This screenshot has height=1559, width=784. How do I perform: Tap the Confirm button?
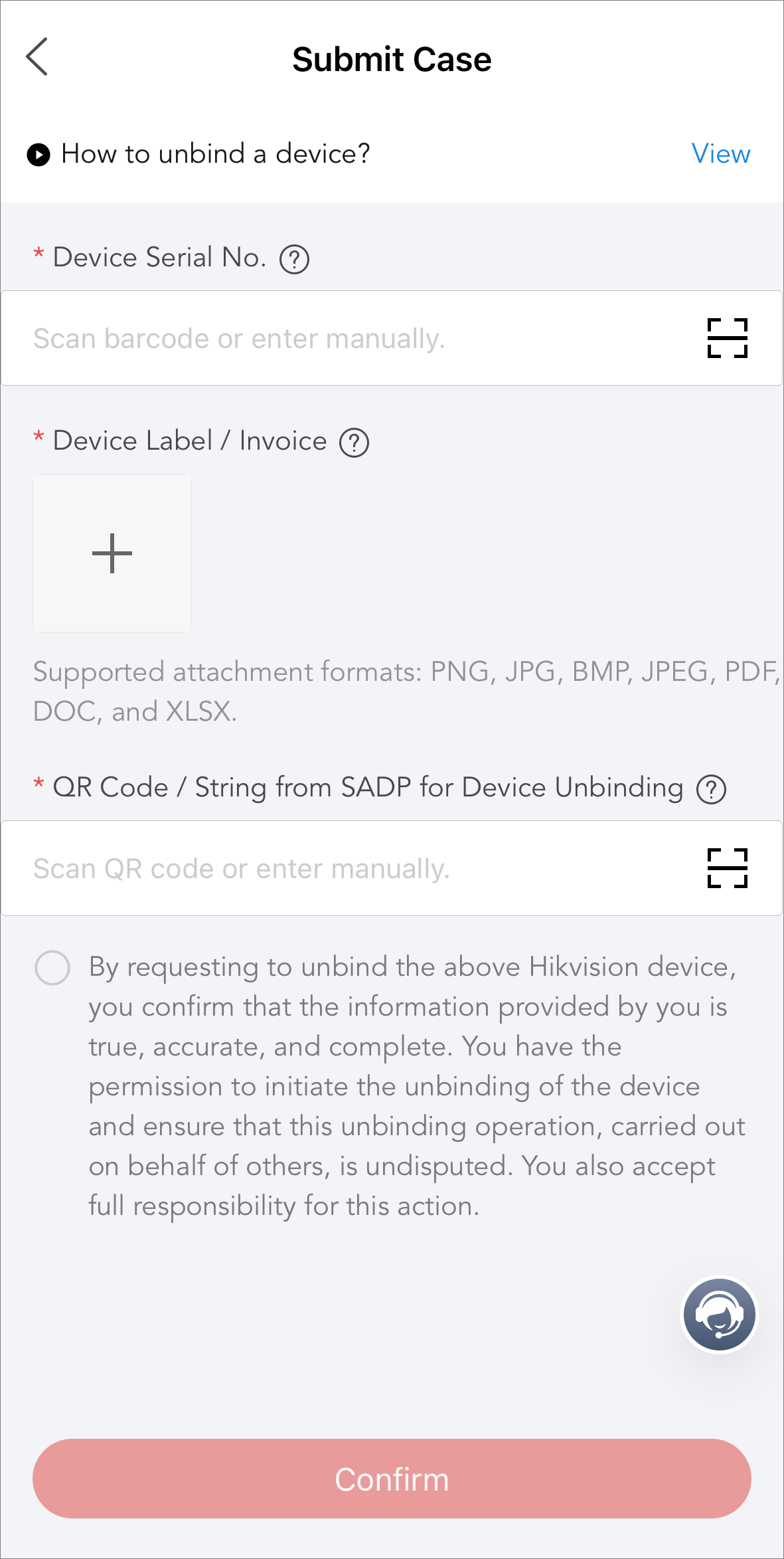point(392,1479)
